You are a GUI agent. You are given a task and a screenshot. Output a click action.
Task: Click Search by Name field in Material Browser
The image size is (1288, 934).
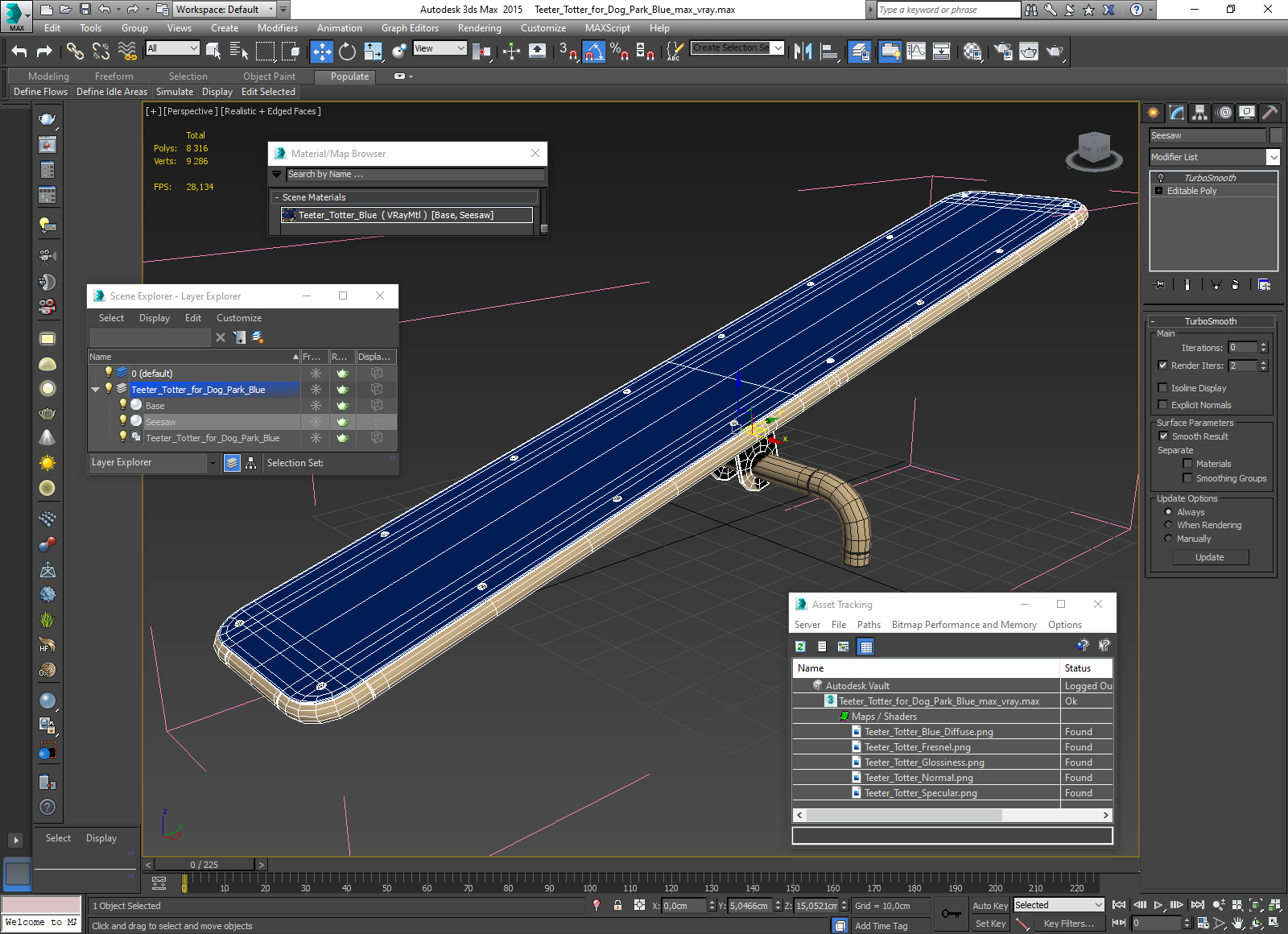click(x=414, y=174)
